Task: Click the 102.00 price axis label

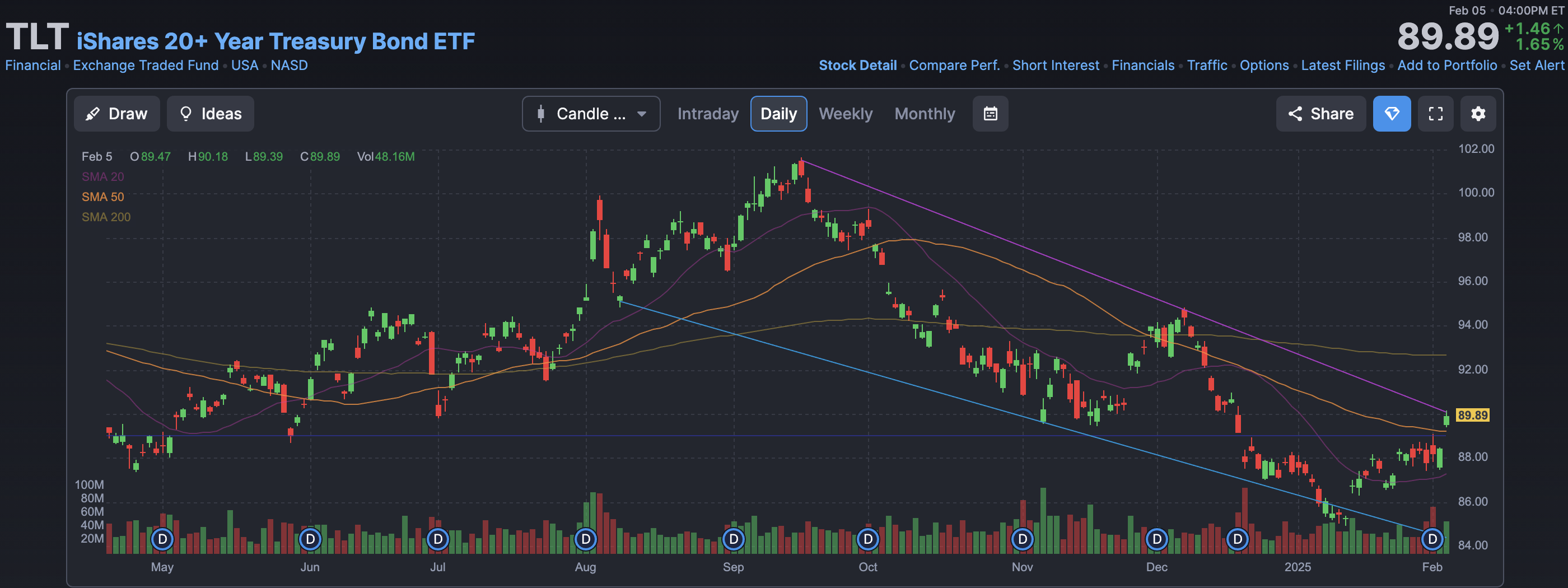Action: [x=1476, y=148]
